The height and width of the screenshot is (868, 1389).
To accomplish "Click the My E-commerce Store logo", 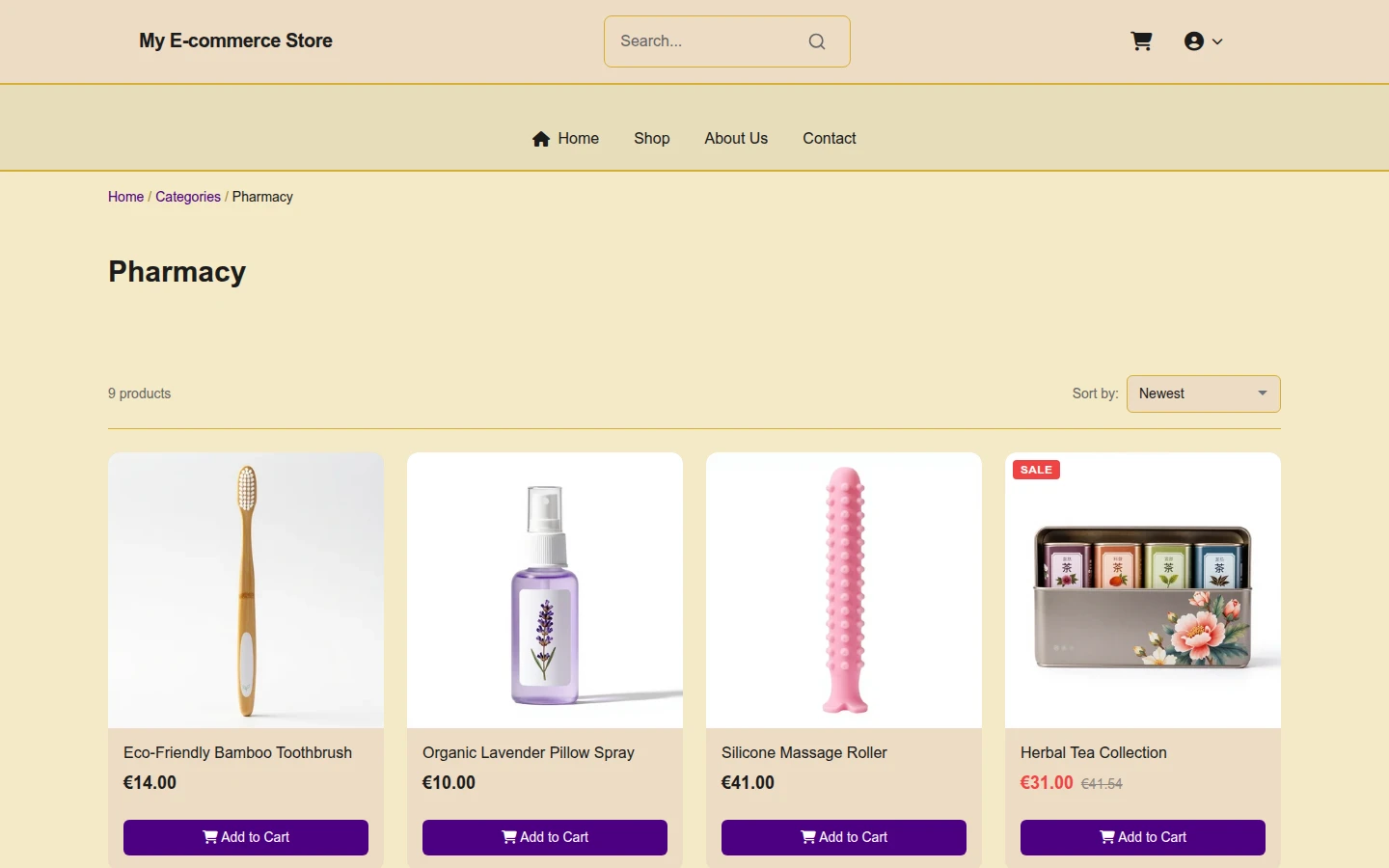I will 235,41.
